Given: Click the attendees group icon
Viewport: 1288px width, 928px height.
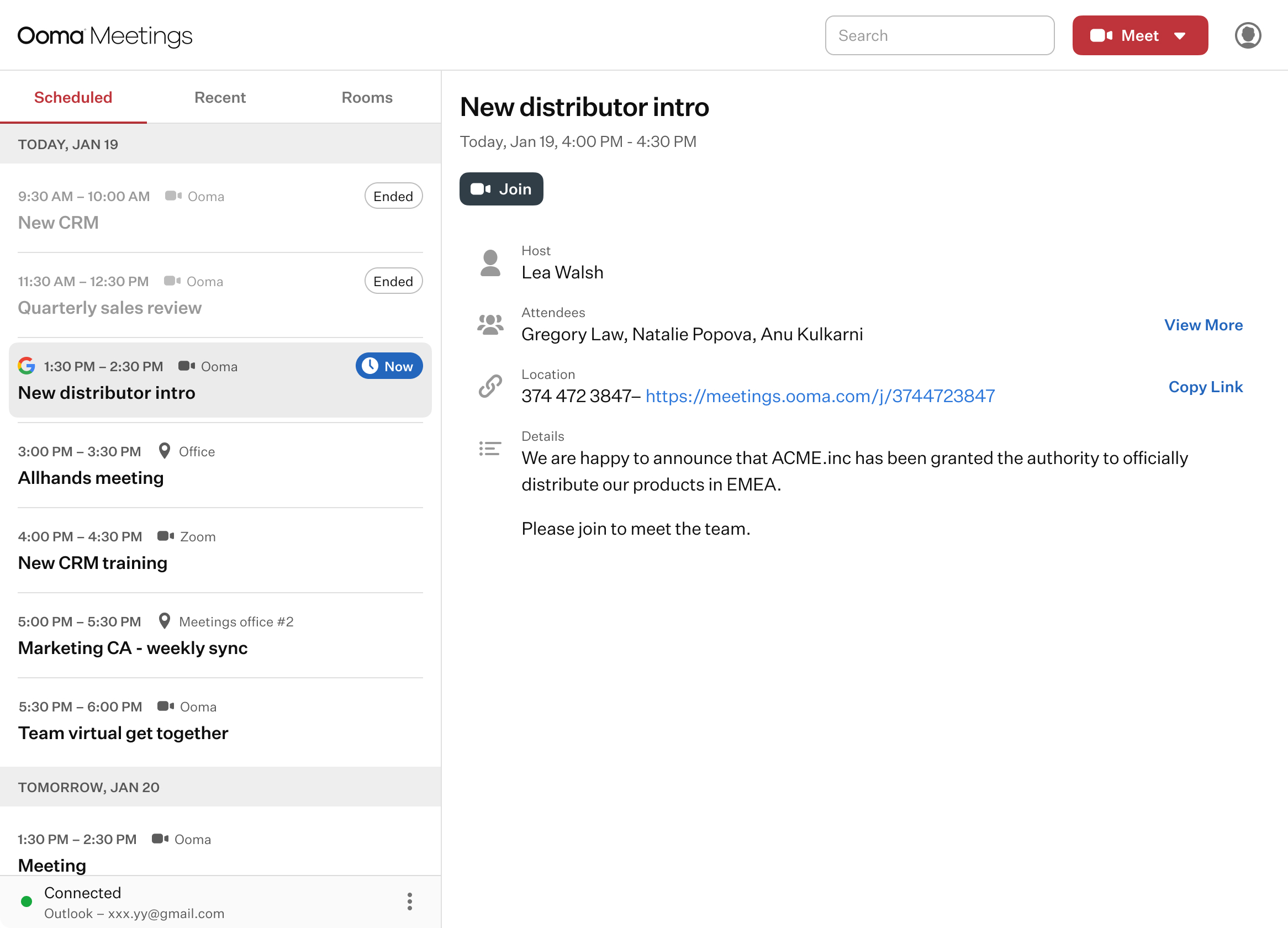Looking at the screenshot, I should point(490,324).
